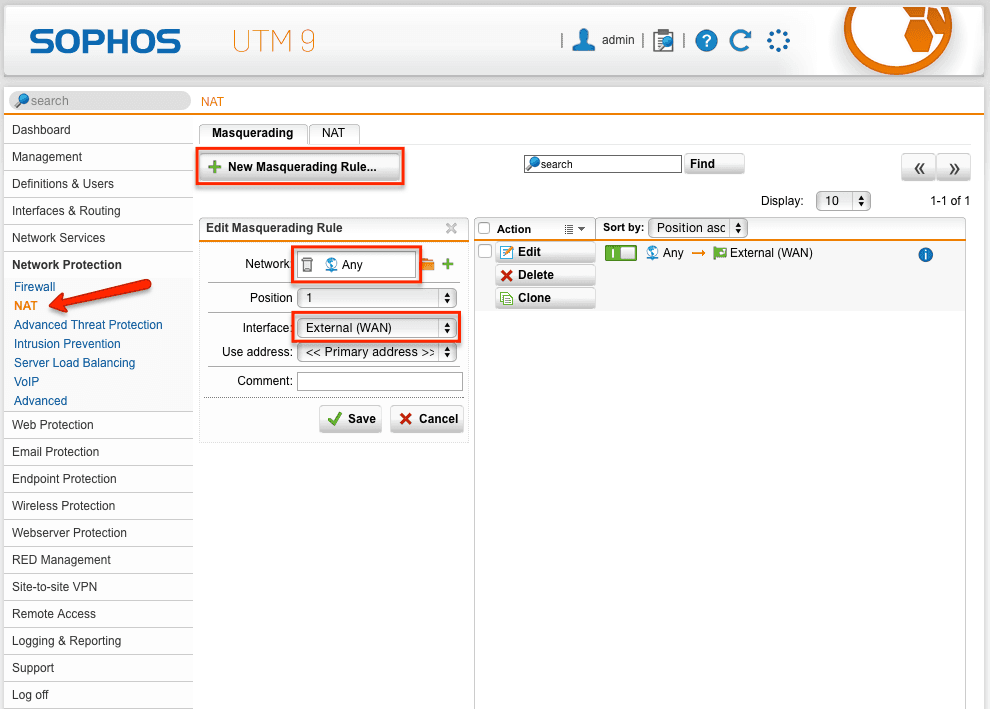Toggle the masquerading rule on/off switch
Image resolution: width=990 pixels, height=709 pixels.
point(621,253)
